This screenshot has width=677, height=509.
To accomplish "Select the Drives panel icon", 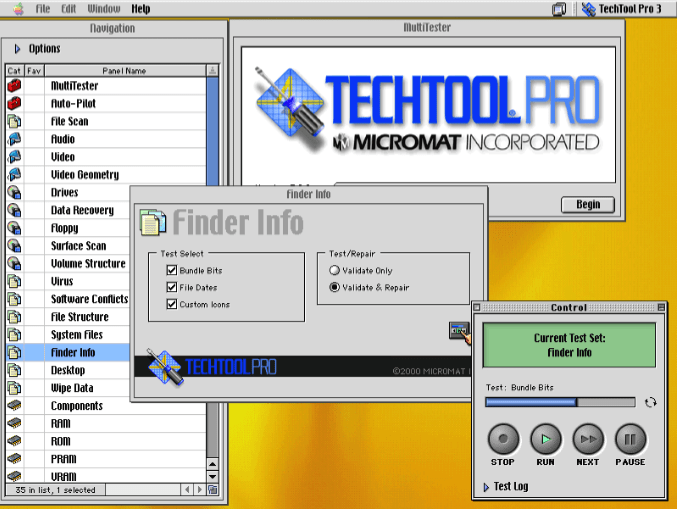I will [x=14, y=192].
